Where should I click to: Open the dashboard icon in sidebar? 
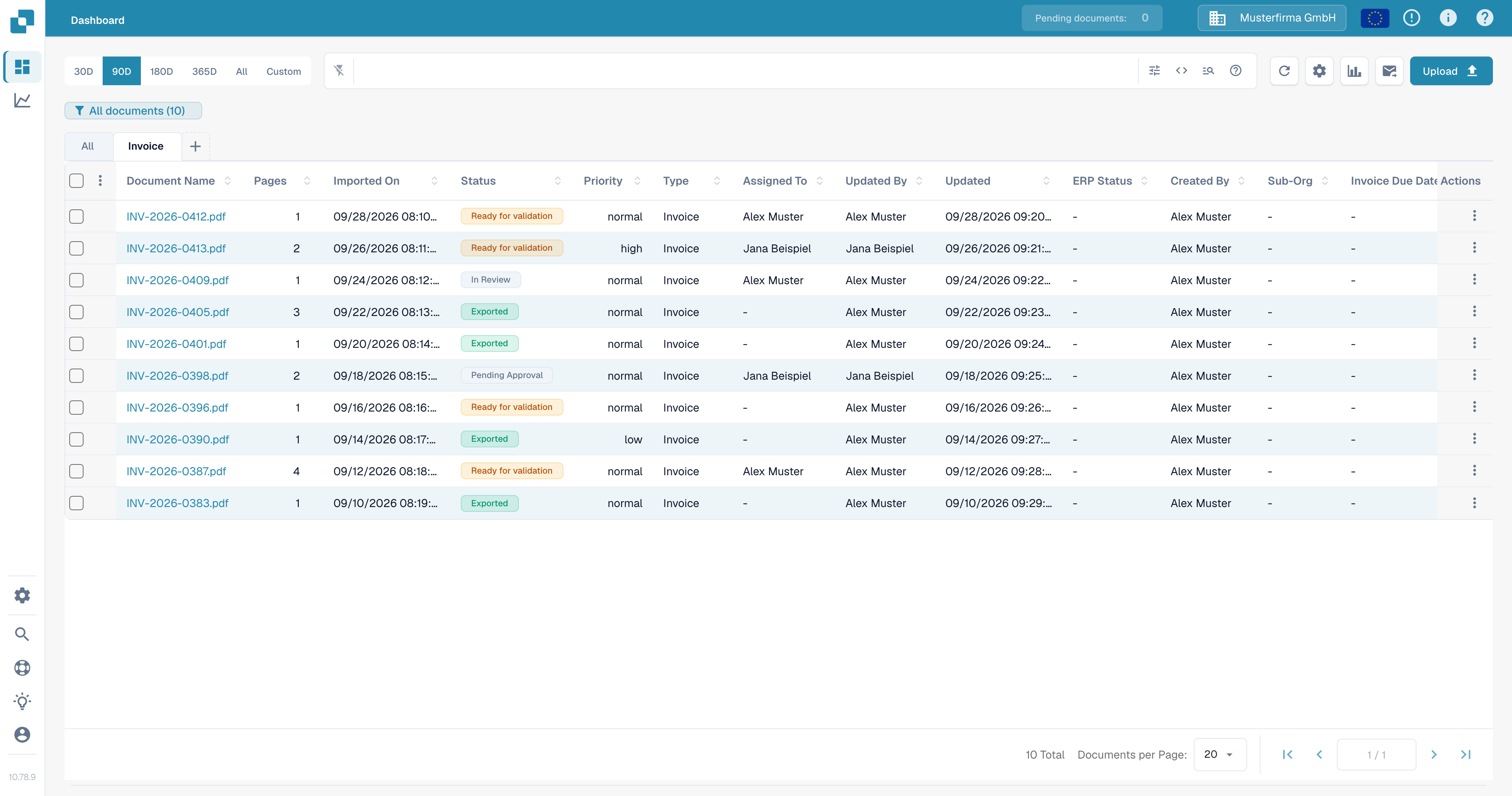point(22,67)
